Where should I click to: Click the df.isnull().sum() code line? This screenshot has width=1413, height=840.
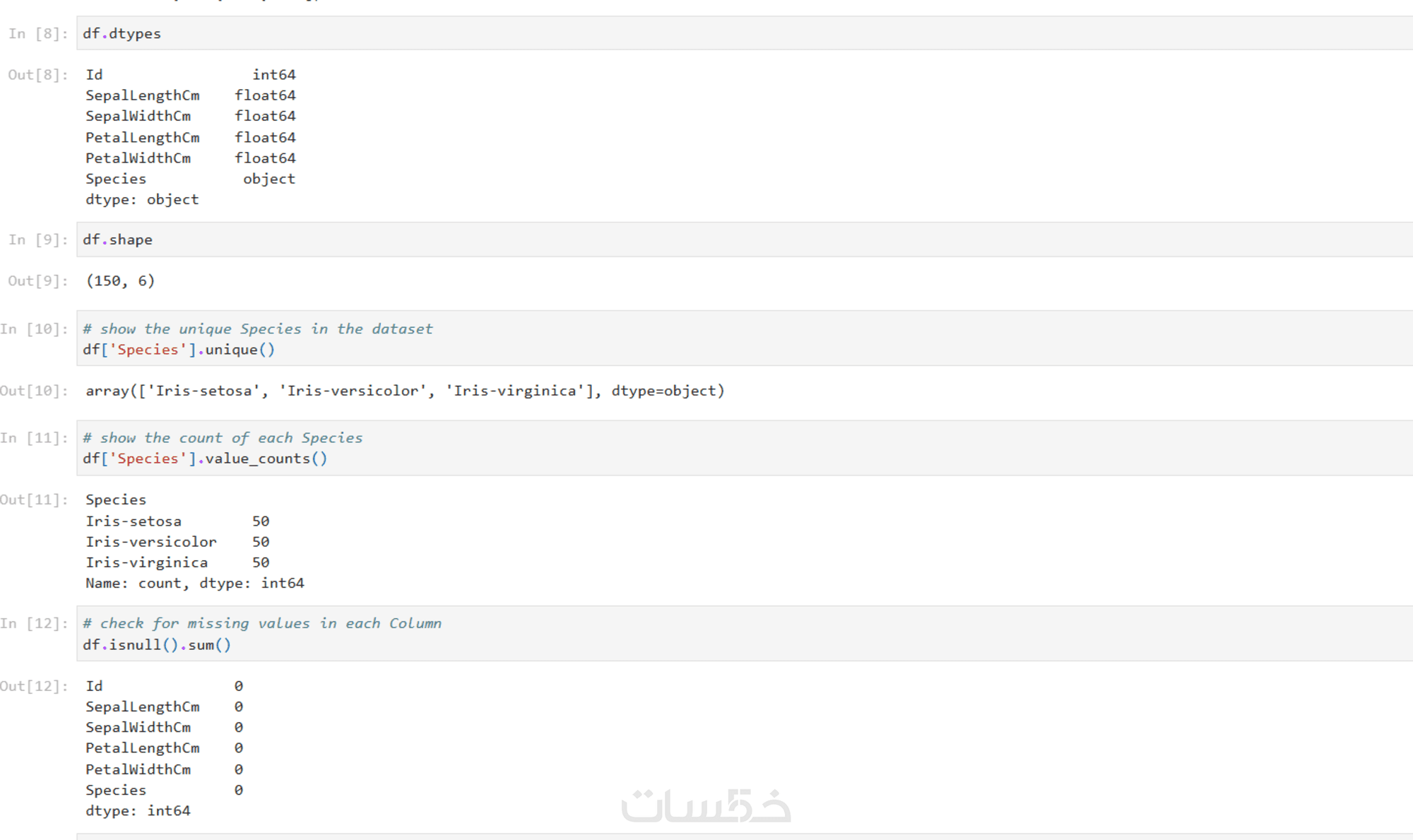tap(157, 645)
